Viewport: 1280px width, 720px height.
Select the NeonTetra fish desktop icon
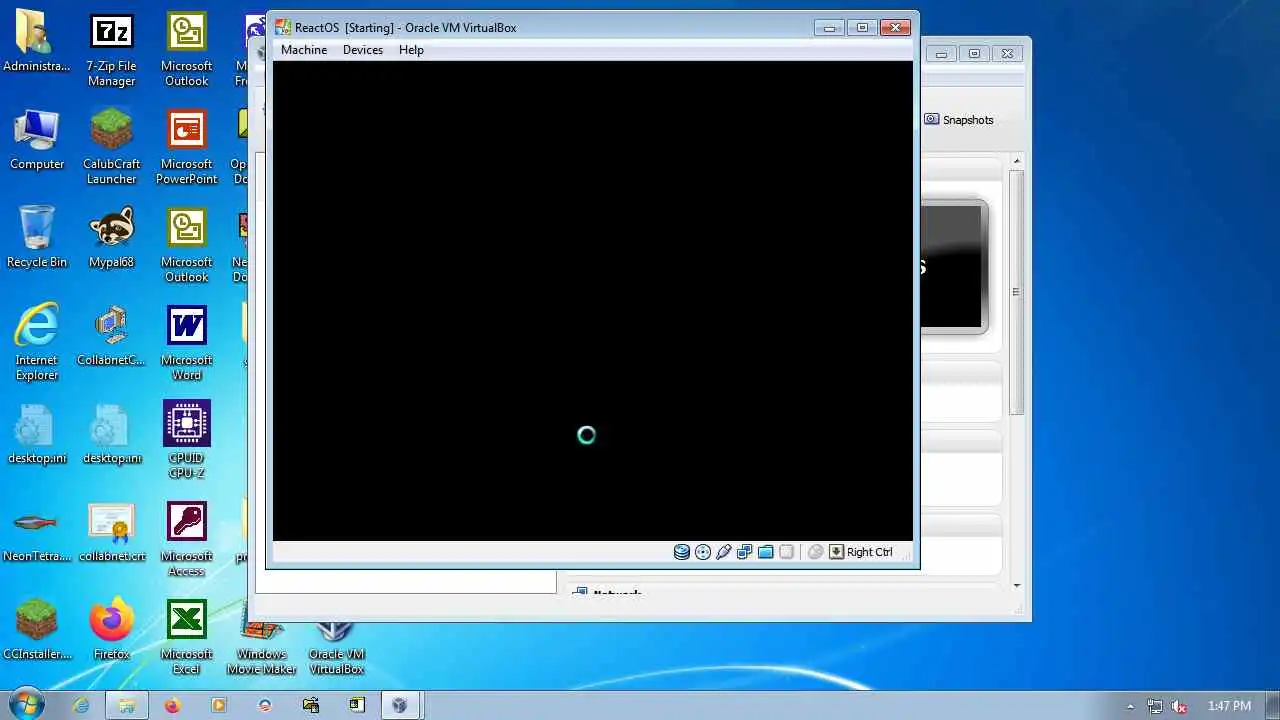[x=37, y=532]
